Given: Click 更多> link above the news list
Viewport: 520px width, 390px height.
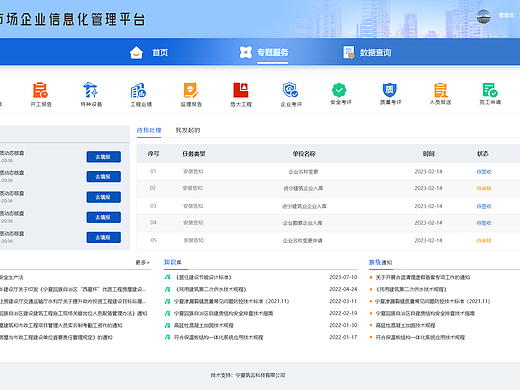Looking at the screenshot, I should click(x=142, y=262).
